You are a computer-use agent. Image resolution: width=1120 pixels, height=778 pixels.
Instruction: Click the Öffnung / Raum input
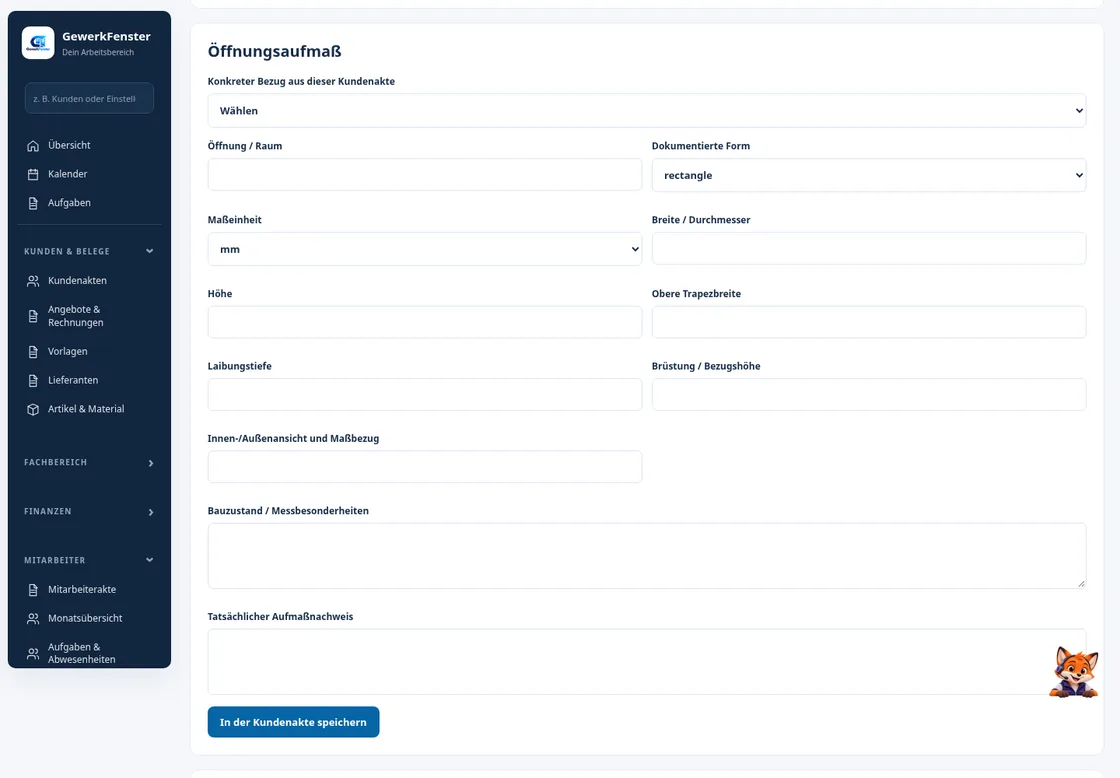424,175
